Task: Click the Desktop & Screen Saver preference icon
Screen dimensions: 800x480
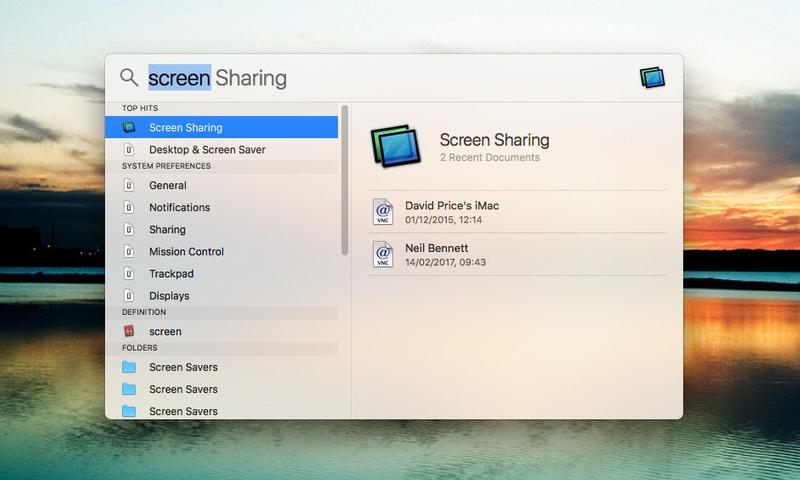Action: pos(129,149)
